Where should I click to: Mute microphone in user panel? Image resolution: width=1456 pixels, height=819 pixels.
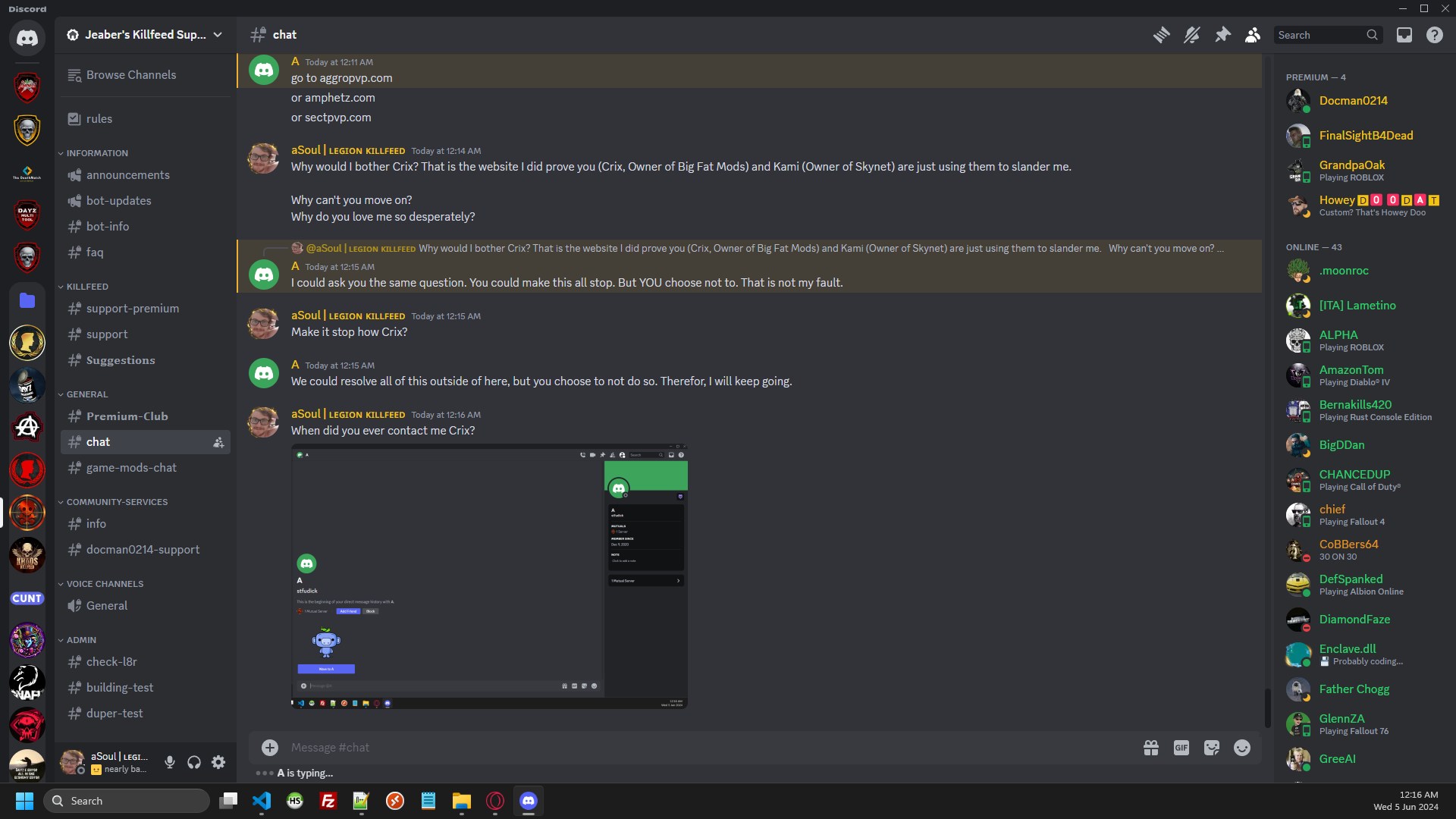(170, 762)
